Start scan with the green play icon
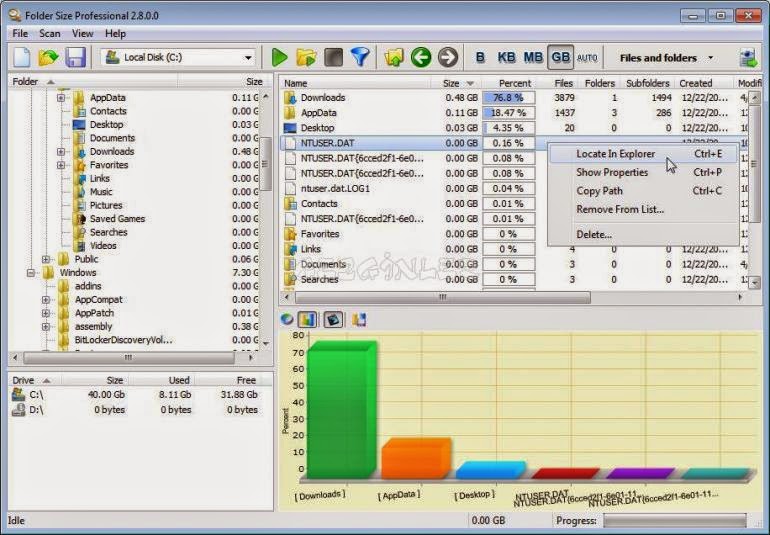The image size is (770, 535). pyautogui.click(x=279, y=57)
